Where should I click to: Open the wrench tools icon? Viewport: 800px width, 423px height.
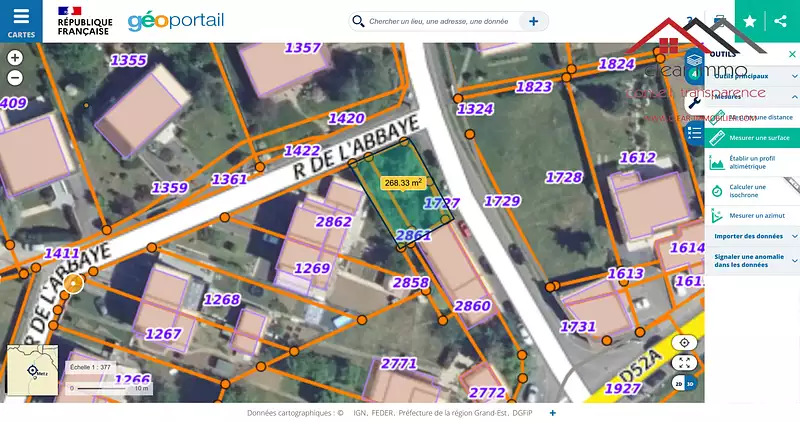point(694,101)
